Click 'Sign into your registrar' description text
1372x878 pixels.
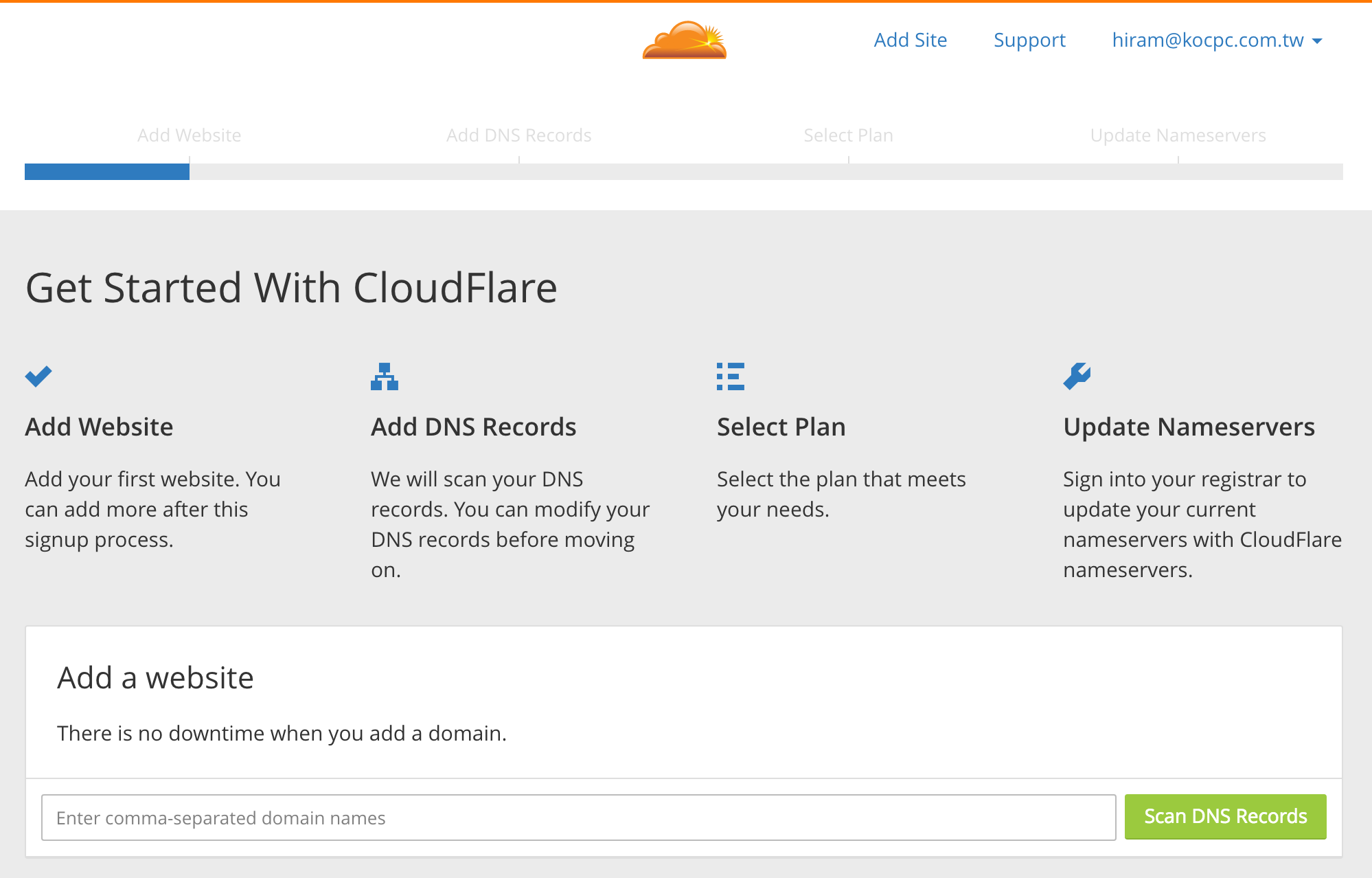[x=1202, y=524]
